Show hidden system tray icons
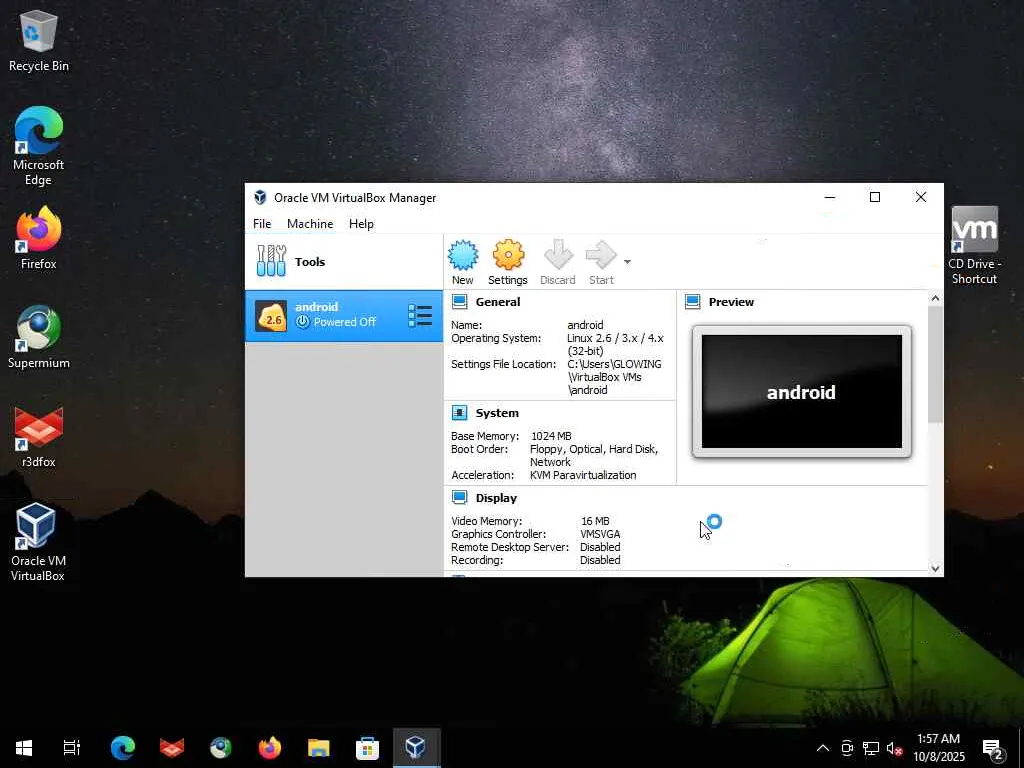The image size is (1024, 768). tap(823, 748)
